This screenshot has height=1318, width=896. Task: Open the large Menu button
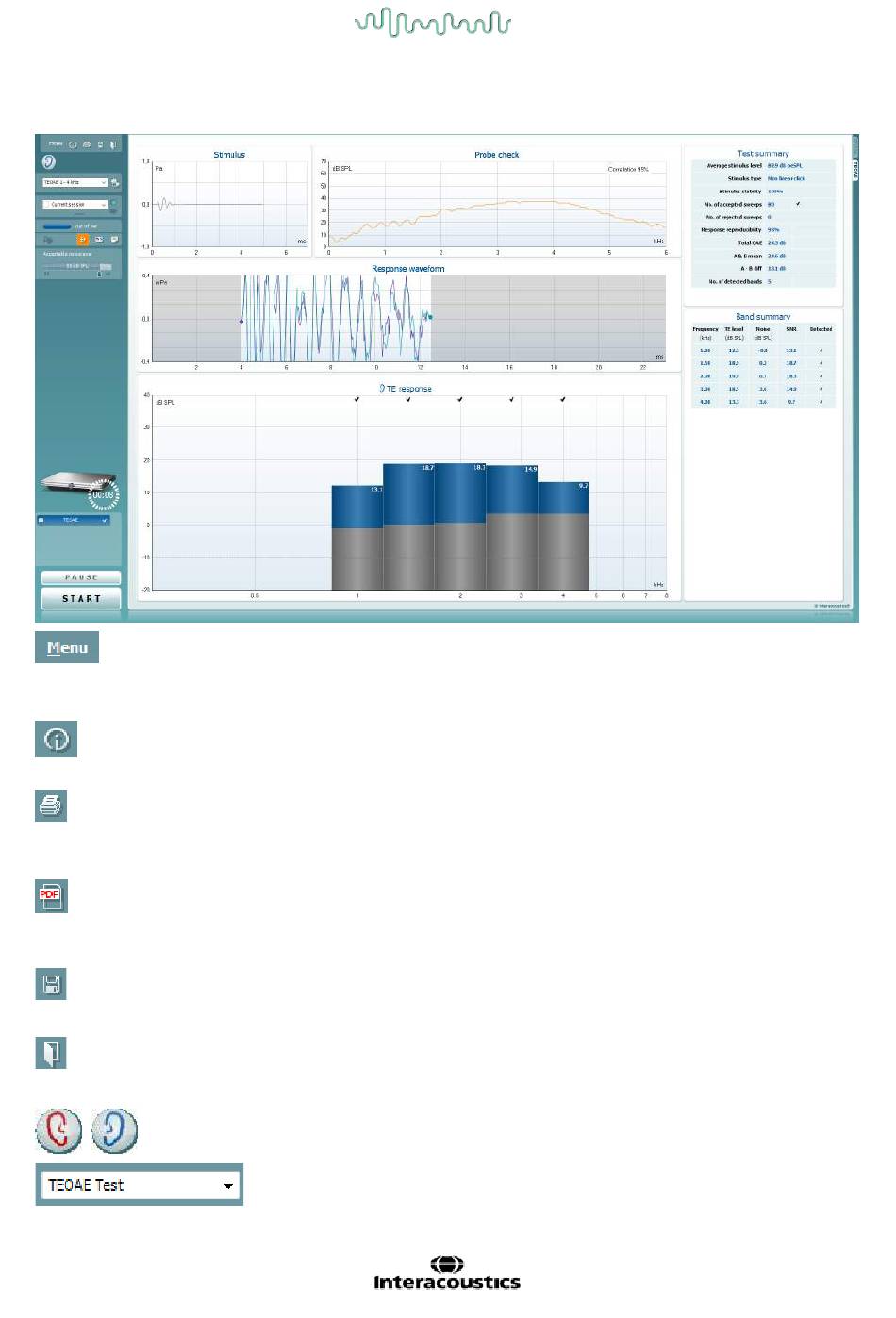click(x=67, y=648)
